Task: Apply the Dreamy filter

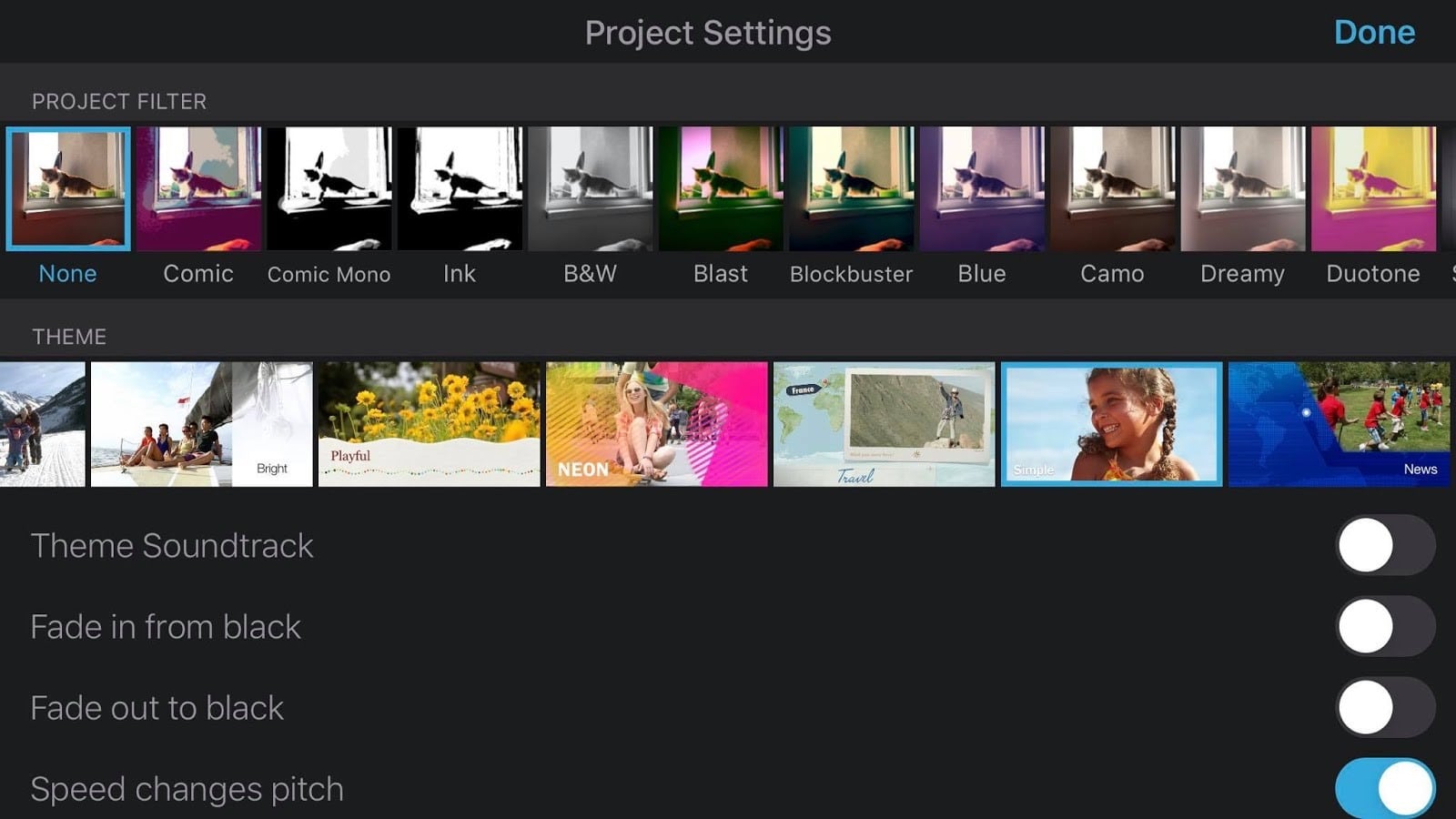Action: pos(1243,188)
